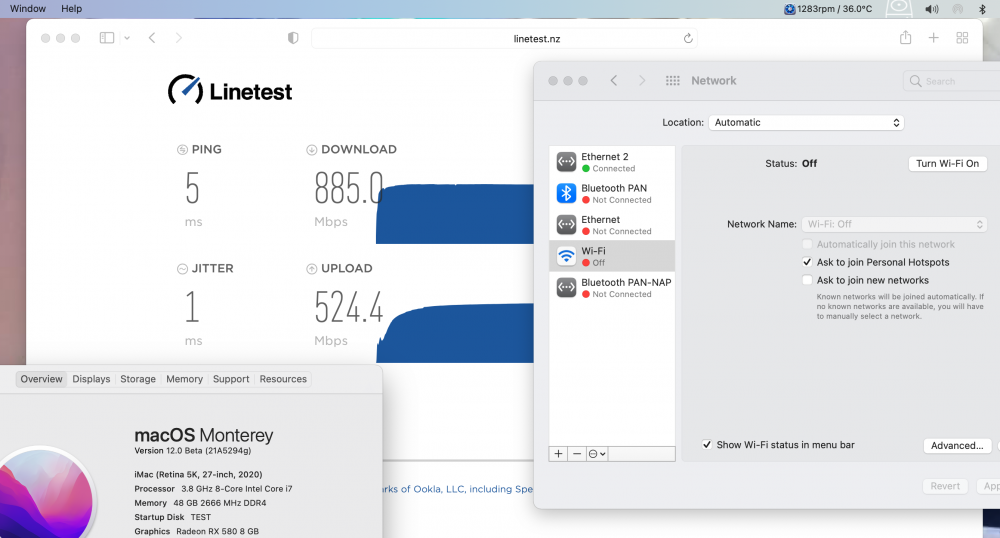Click the linetest.nz address bar
Image resolution: width=1000 pixels, height=538 pixels.
504,38
